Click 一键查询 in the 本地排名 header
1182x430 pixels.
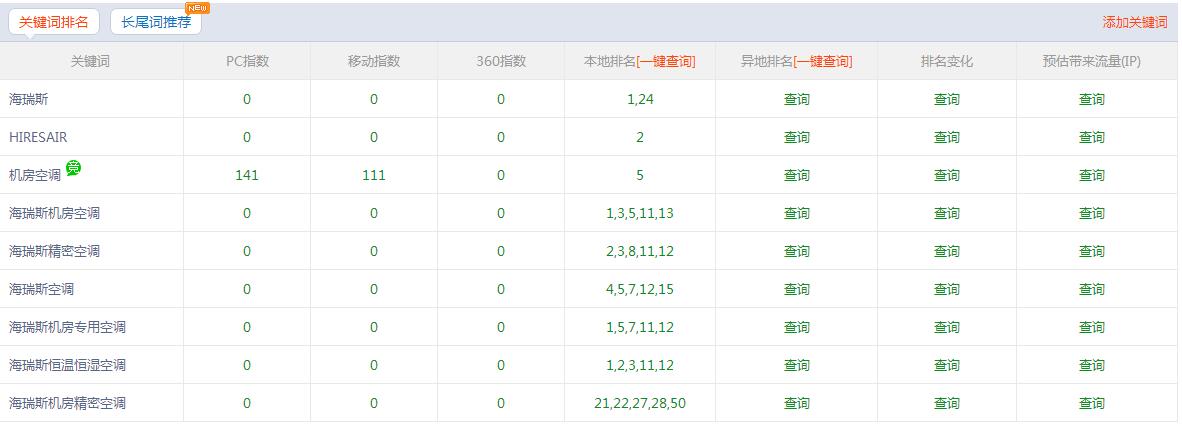coord(665,61)
